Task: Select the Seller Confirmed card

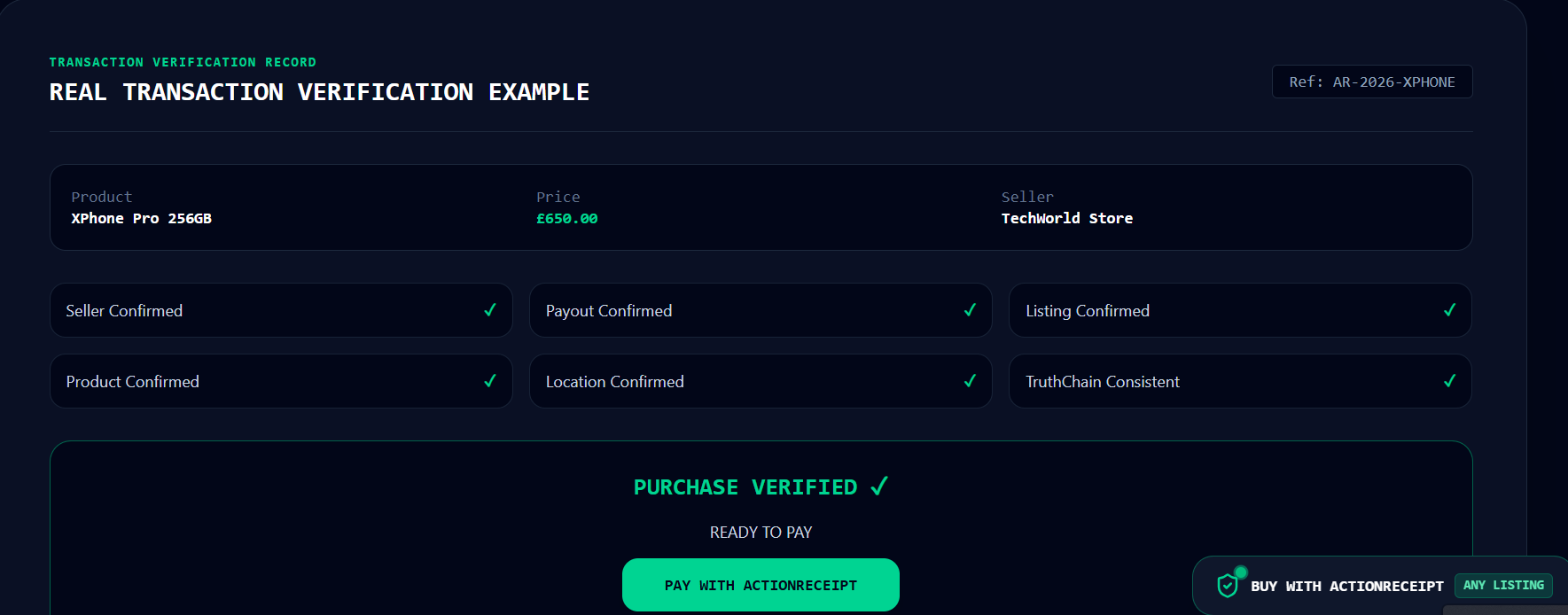Action: [281, 310]
